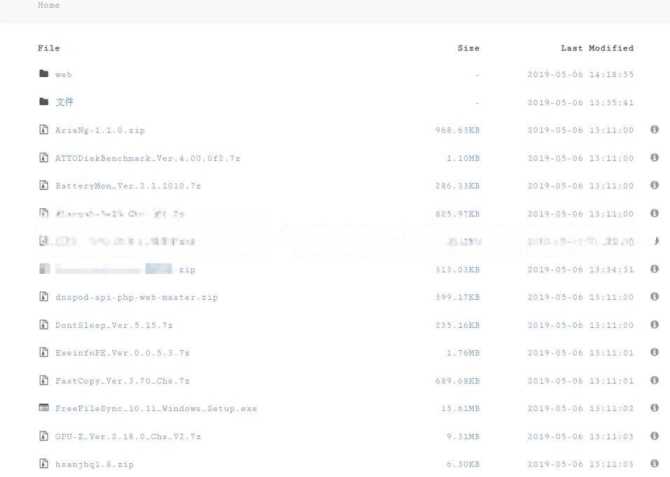Viewport: 670px width, 477px height.
Task: Click info icon for dnspod-api-php-web-master.zip
Action: click(655, 297)
